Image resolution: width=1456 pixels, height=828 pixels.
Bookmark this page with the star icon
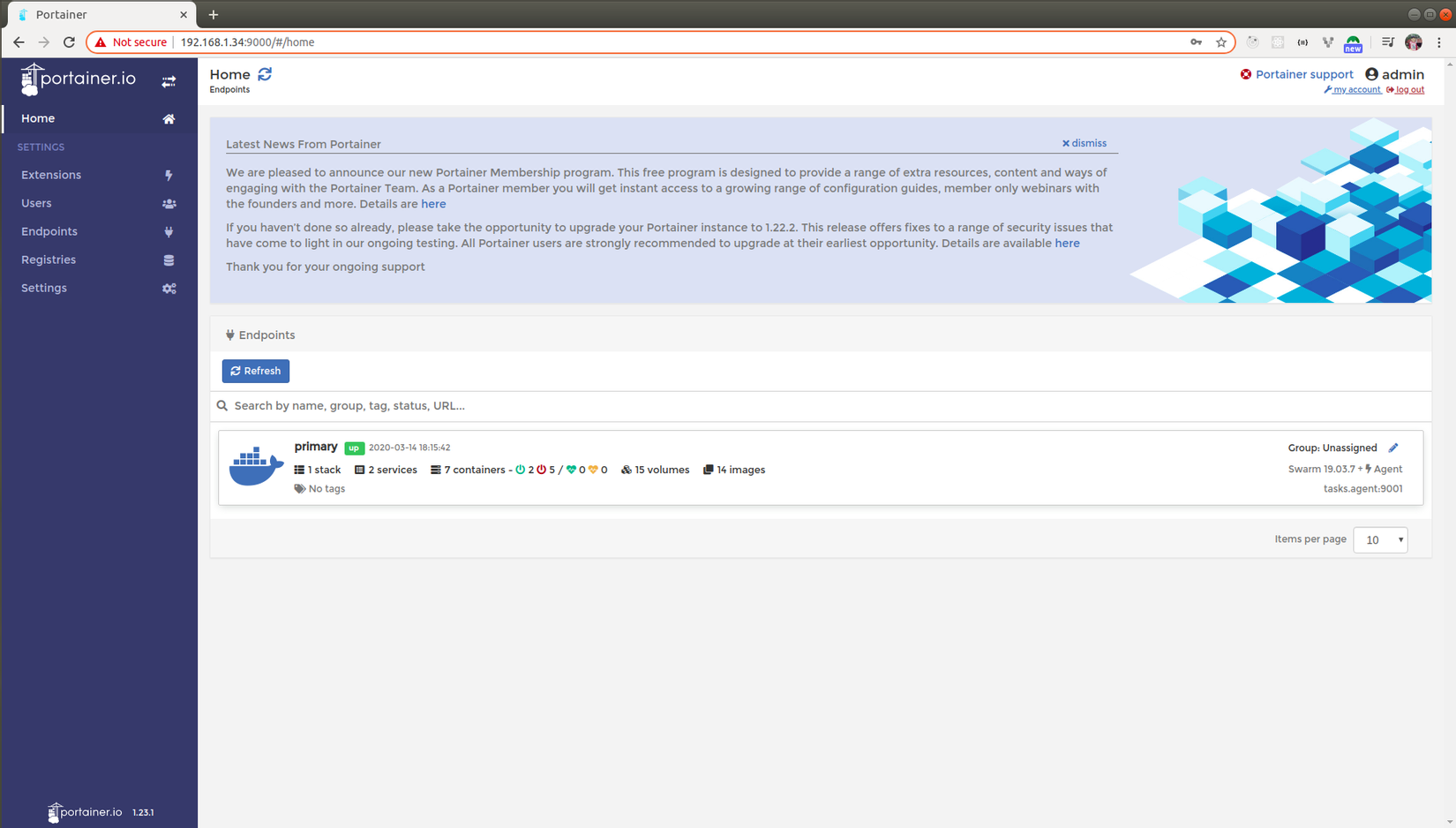tap(1221, 42)
